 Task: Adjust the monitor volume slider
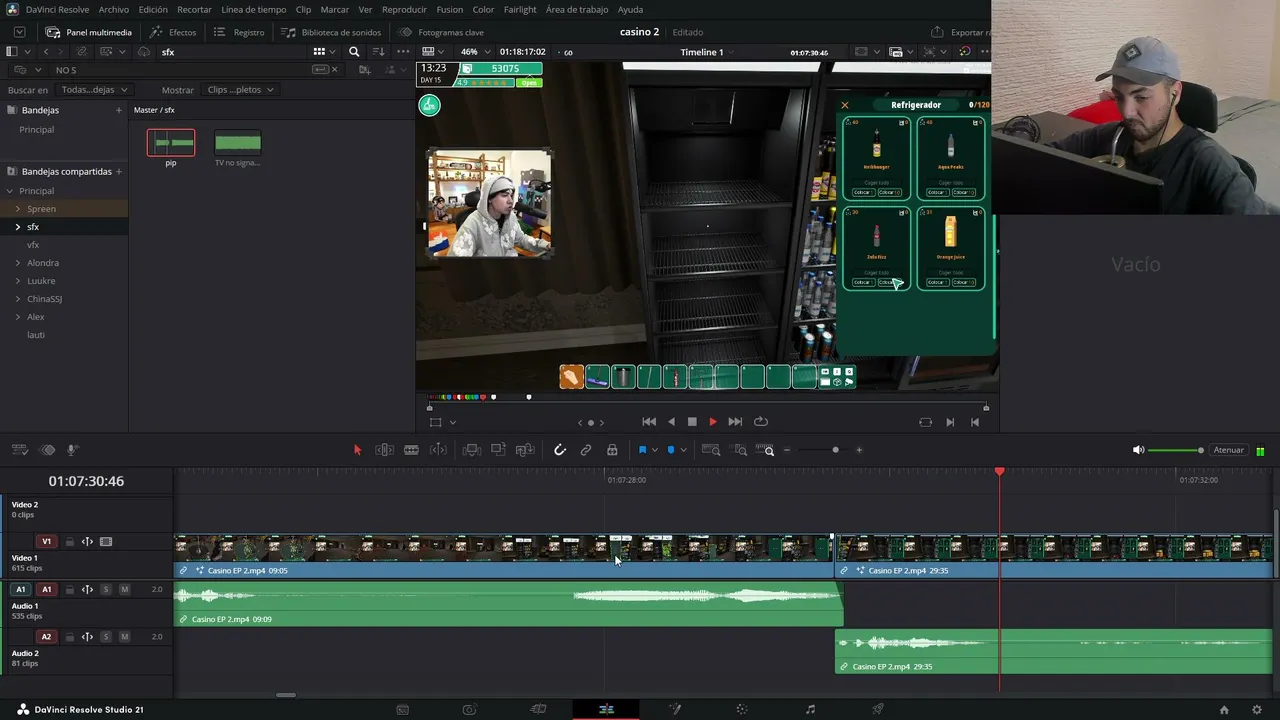tap(1175, 450)
